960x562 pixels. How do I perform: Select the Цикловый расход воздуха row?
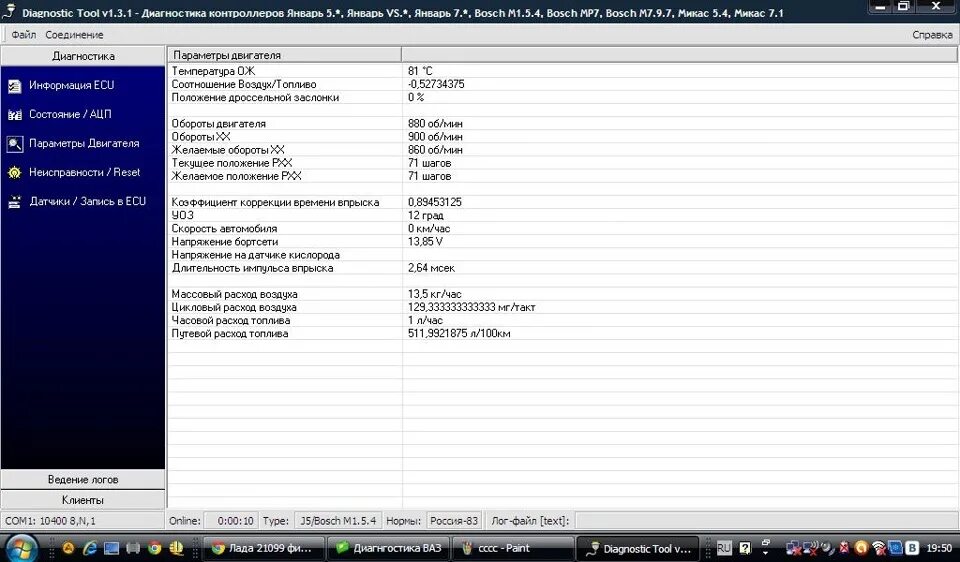coord(562,307)
